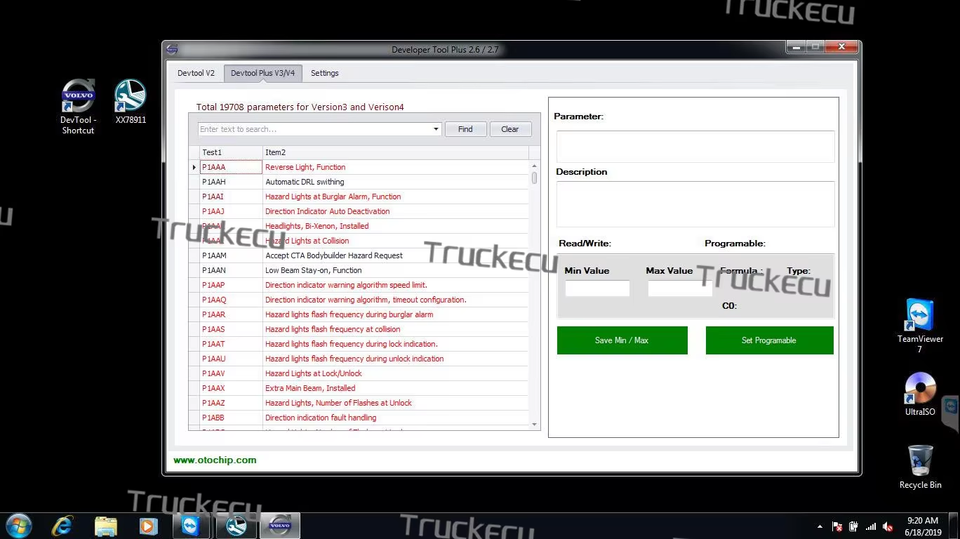Screen dimensions: 960x539
Task: Click the Action Center flag tray icon
Action: pos(837,526)
